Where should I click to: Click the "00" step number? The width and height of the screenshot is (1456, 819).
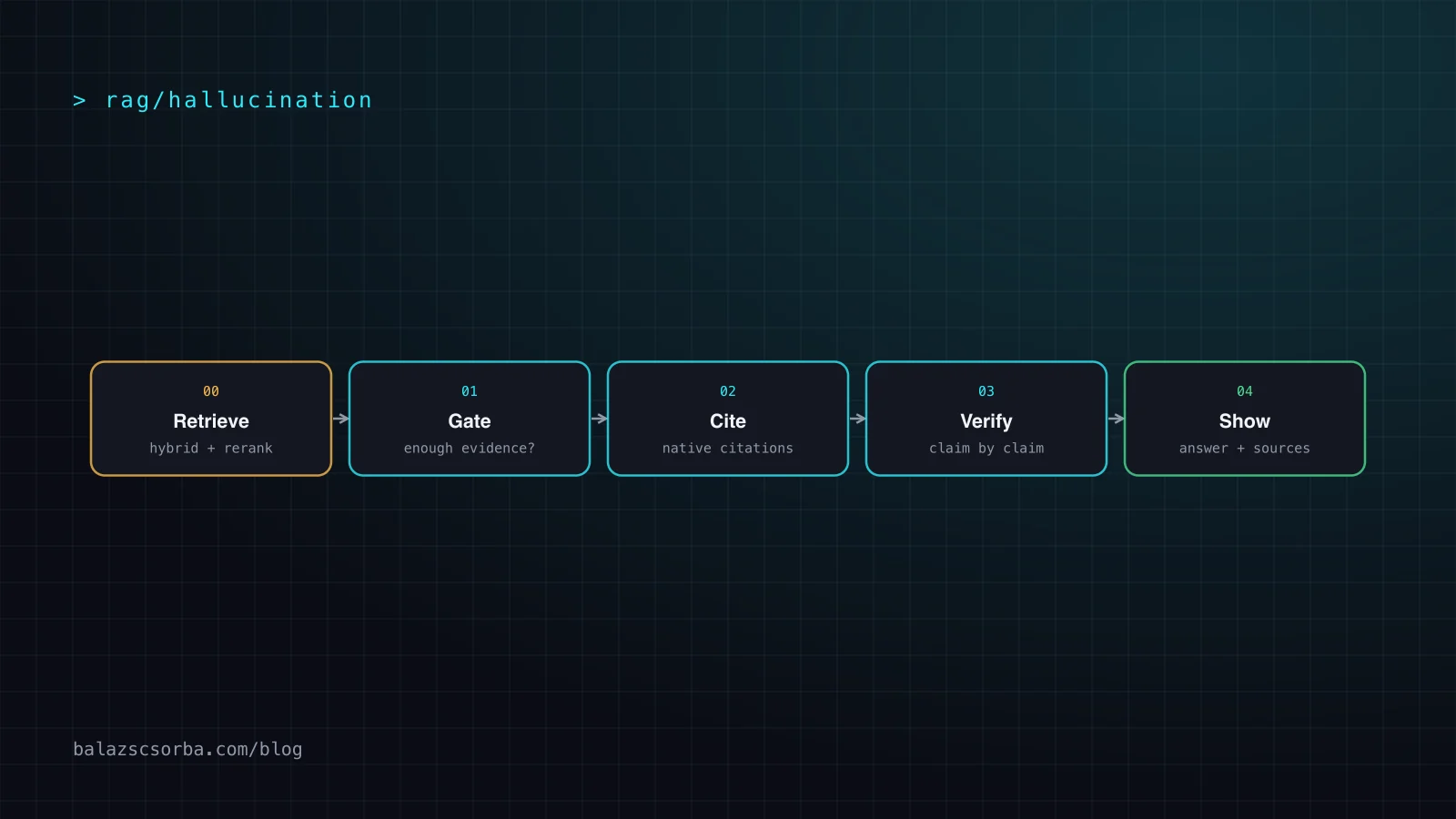tap(211, 391)
